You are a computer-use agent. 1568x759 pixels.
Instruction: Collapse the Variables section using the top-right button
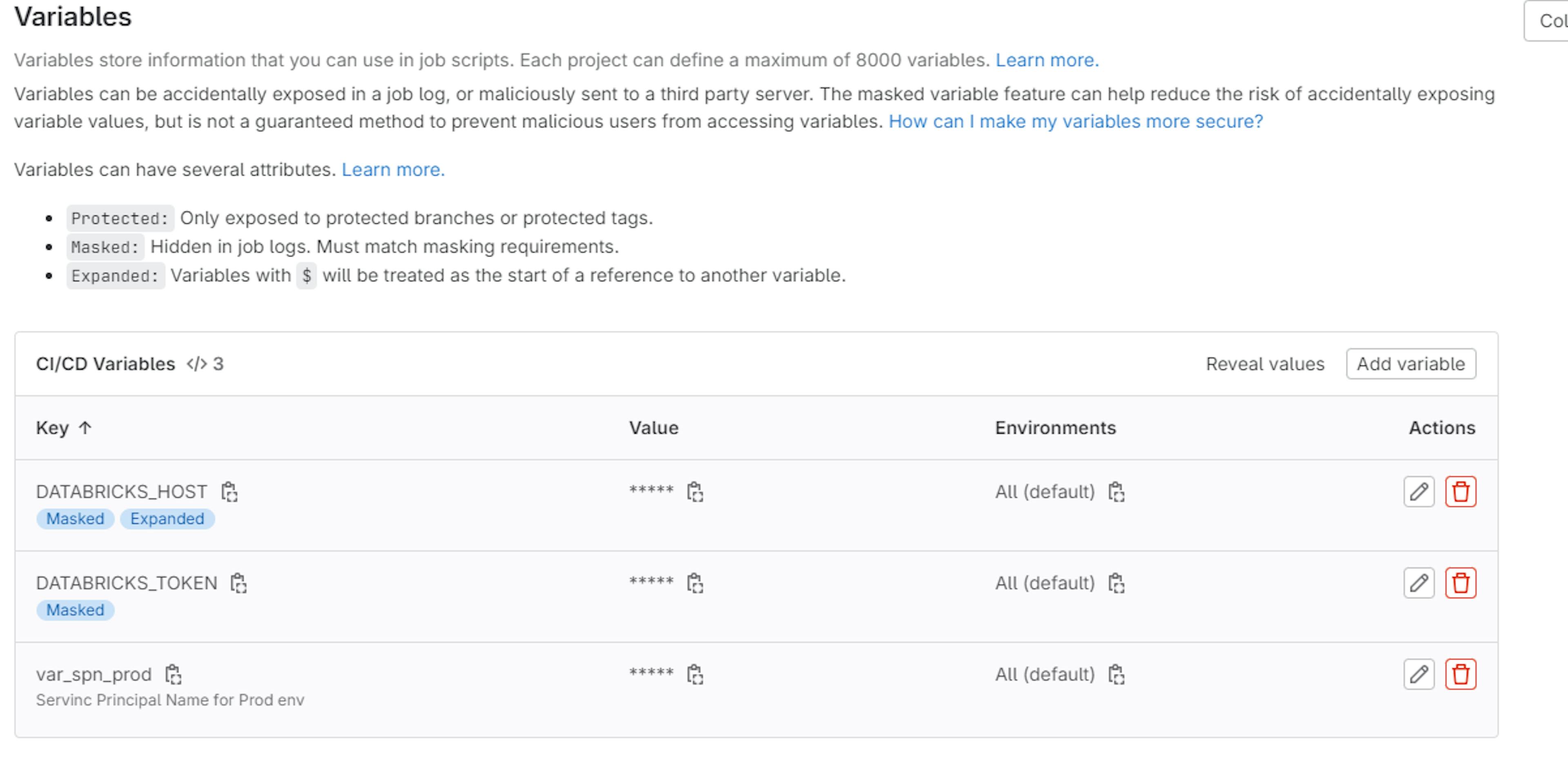tap(1549, 21)
